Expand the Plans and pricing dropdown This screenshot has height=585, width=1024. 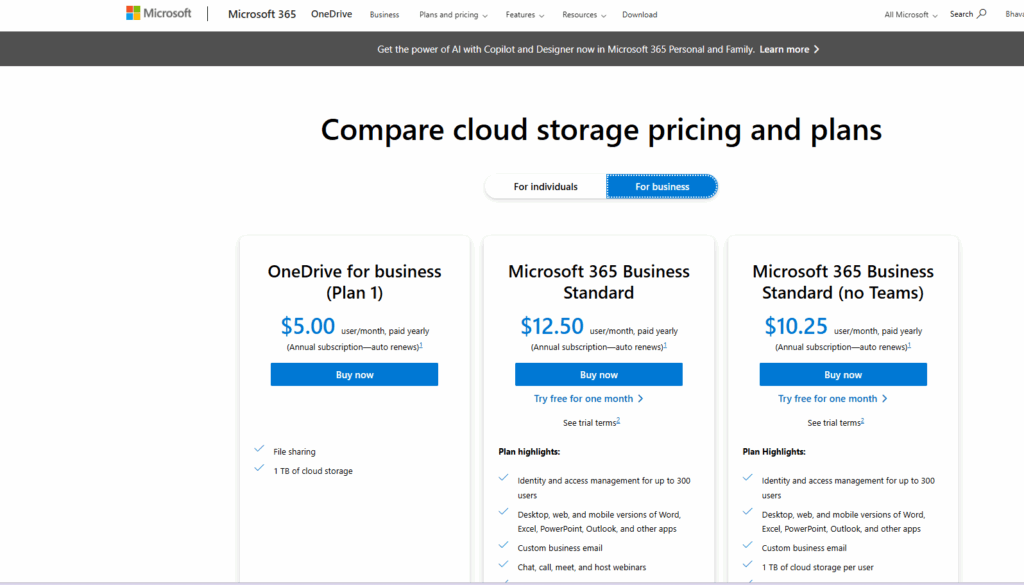pyautogui.click(x=451, y=14)
